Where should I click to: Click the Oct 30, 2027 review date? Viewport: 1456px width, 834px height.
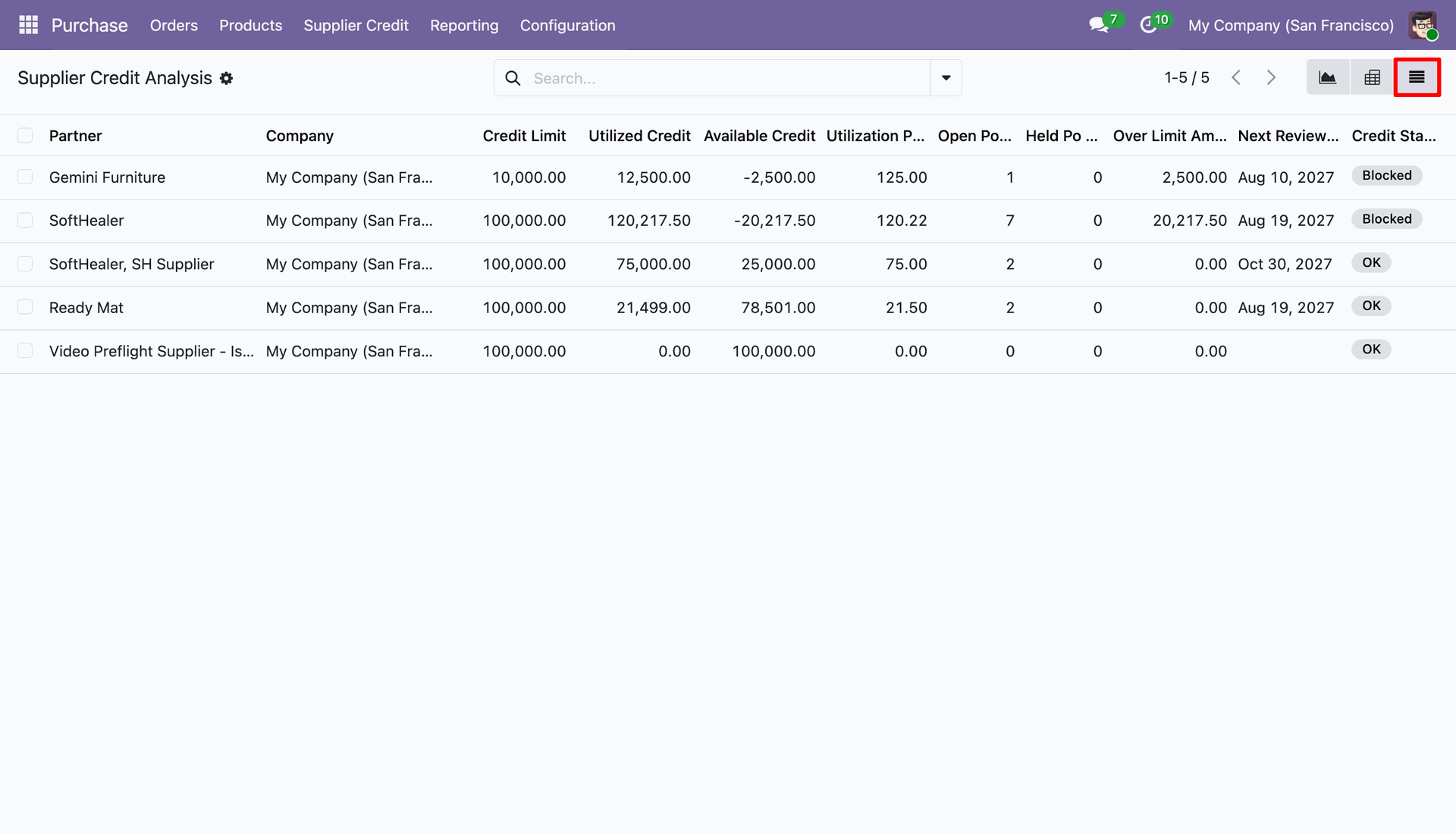tap(1285, 264)
